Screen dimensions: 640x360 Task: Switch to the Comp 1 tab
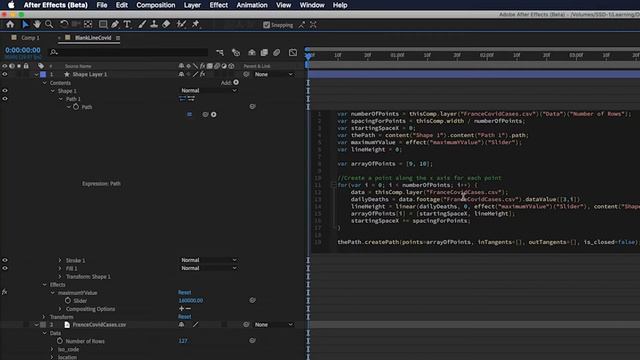pos(30,38)
